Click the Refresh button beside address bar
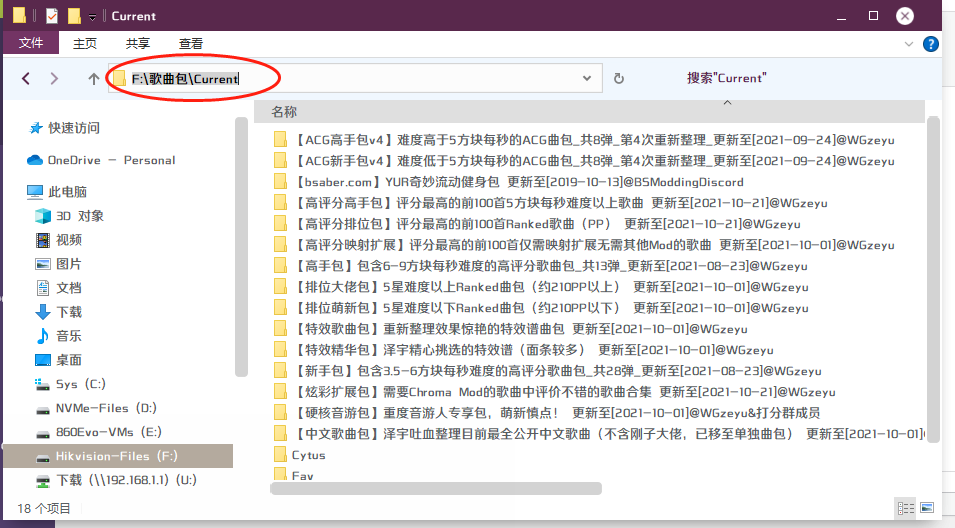This screenshot has width=955, height=528. 619,78
